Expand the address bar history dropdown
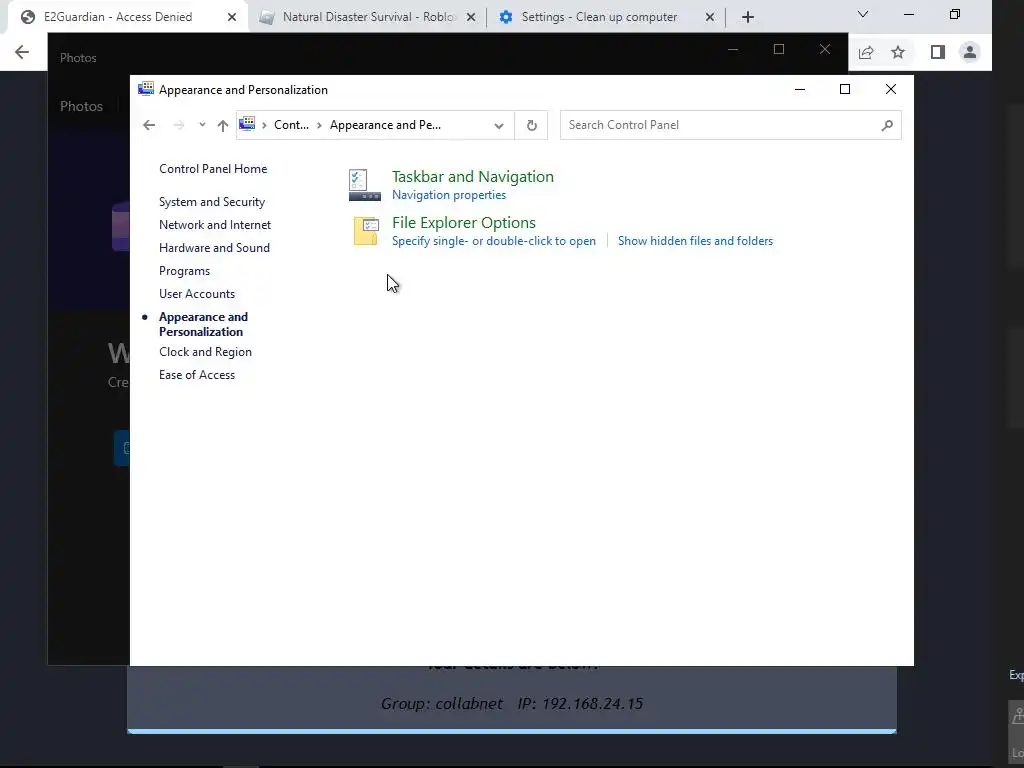The height and width of the screenshot is (768, 1024). pyautogui.click(x=499, y=125)
